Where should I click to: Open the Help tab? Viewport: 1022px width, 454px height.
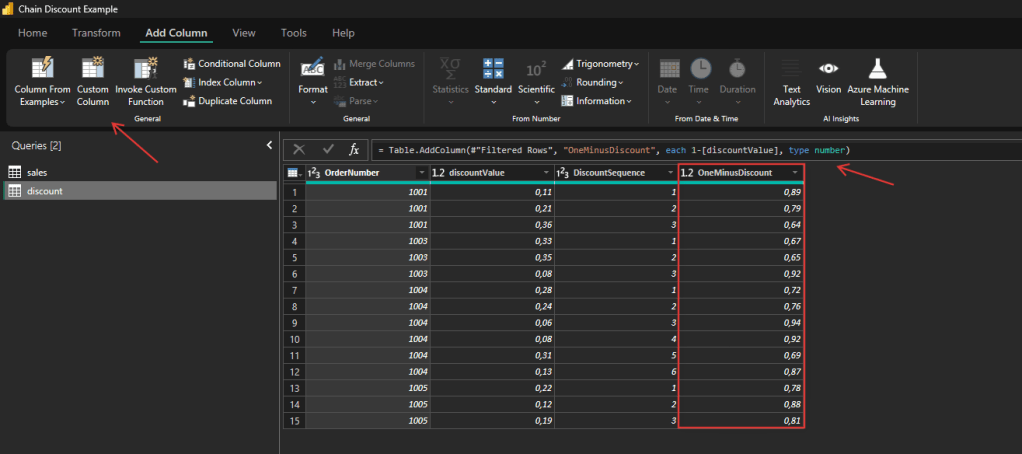tap(343, 33)
